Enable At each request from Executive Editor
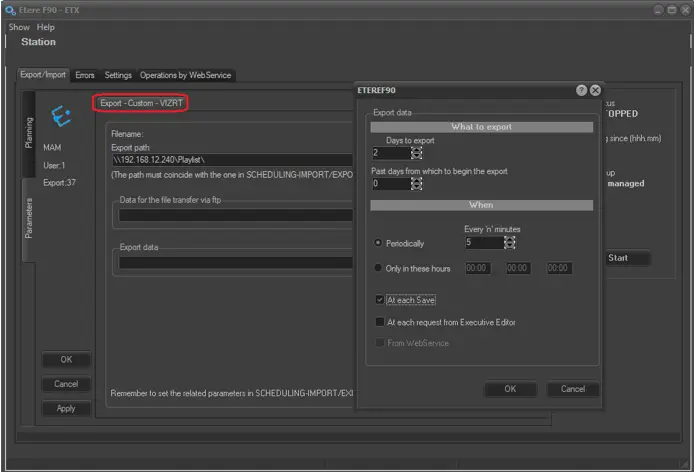Image resolution: width=694 pixels, height=472 pixels. (379, 322)
